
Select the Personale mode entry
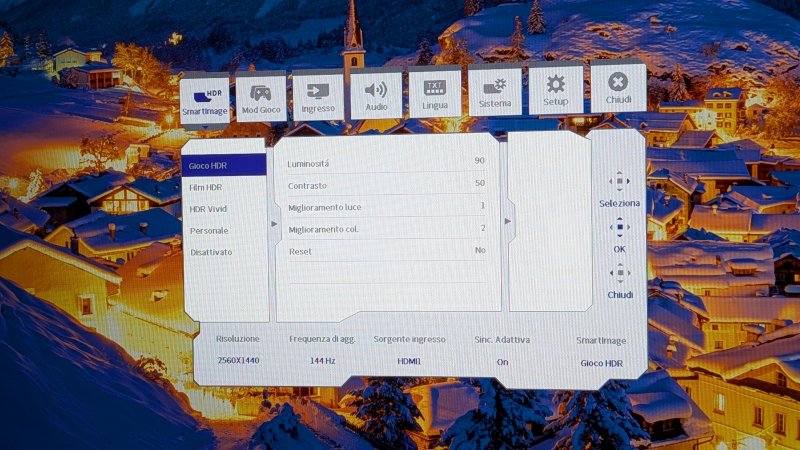click(209, 230)
